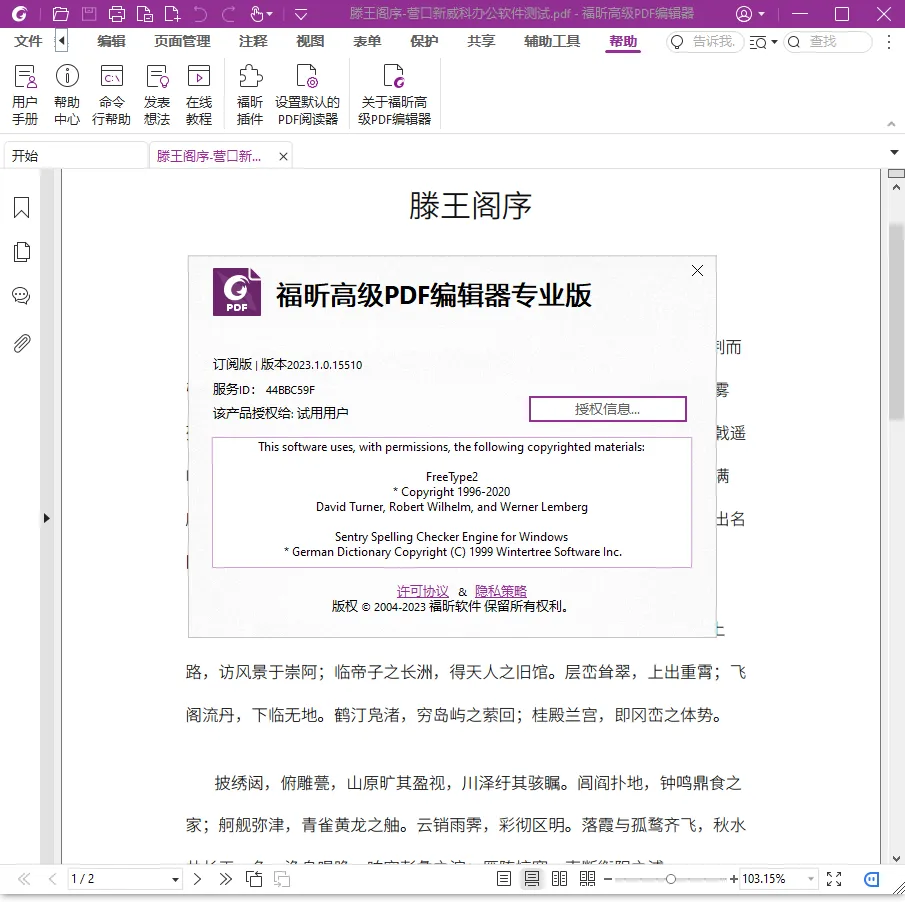Go to the last page
The image size is (905, 902).
[x=226, y=879]
